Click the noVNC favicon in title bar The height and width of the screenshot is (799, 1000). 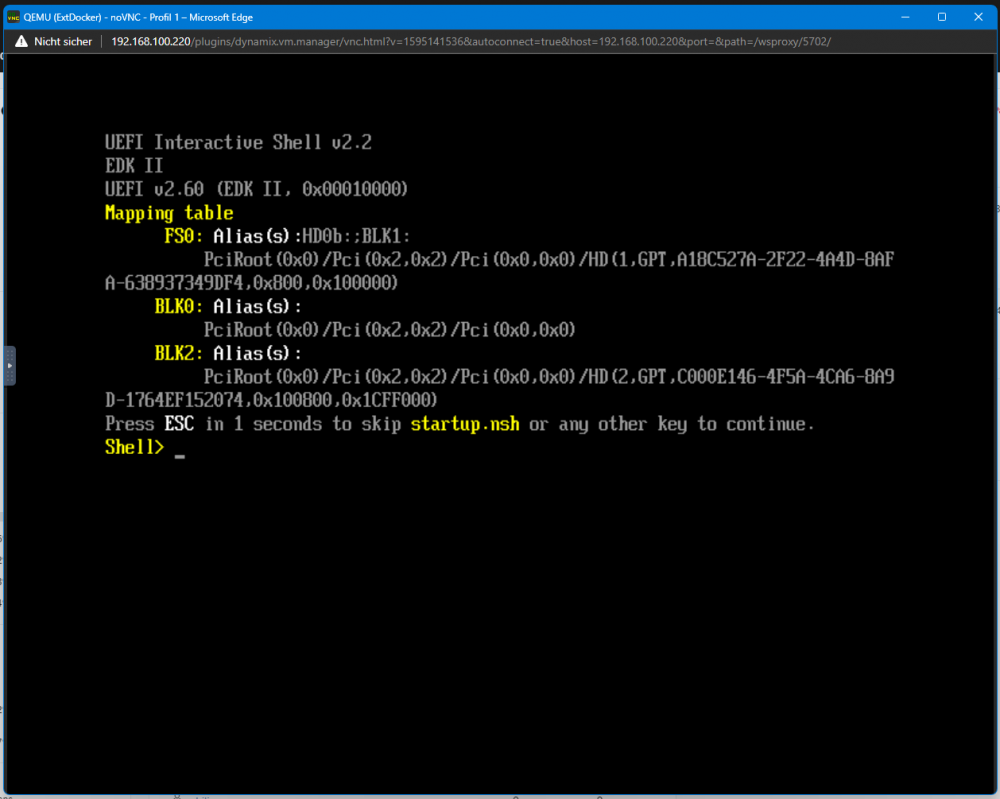[x=13, y=17]
